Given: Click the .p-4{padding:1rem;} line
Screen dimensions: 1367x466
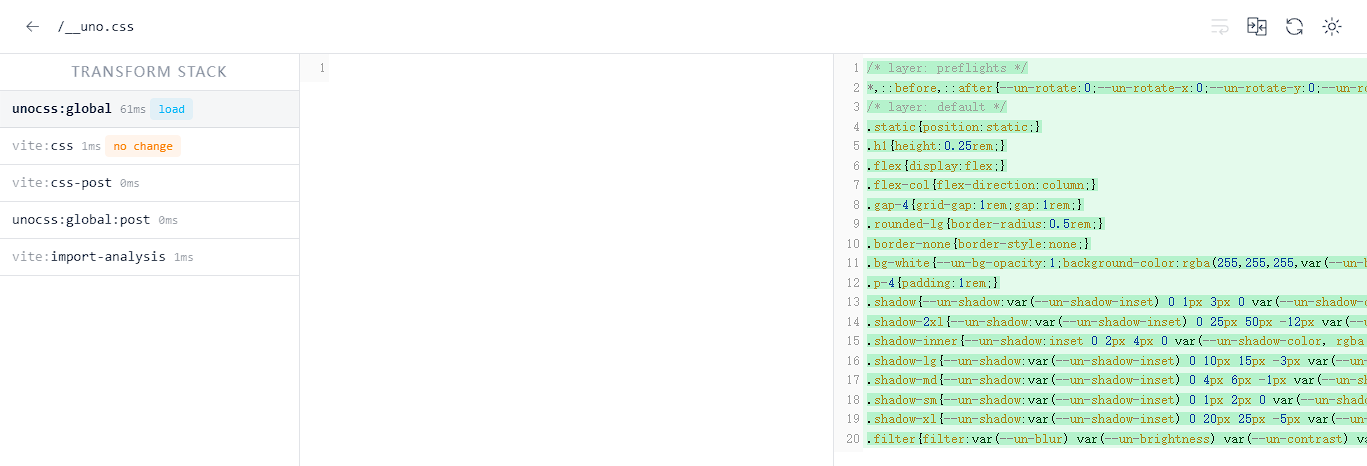Looking at the screenshot, I should [933, 283].
